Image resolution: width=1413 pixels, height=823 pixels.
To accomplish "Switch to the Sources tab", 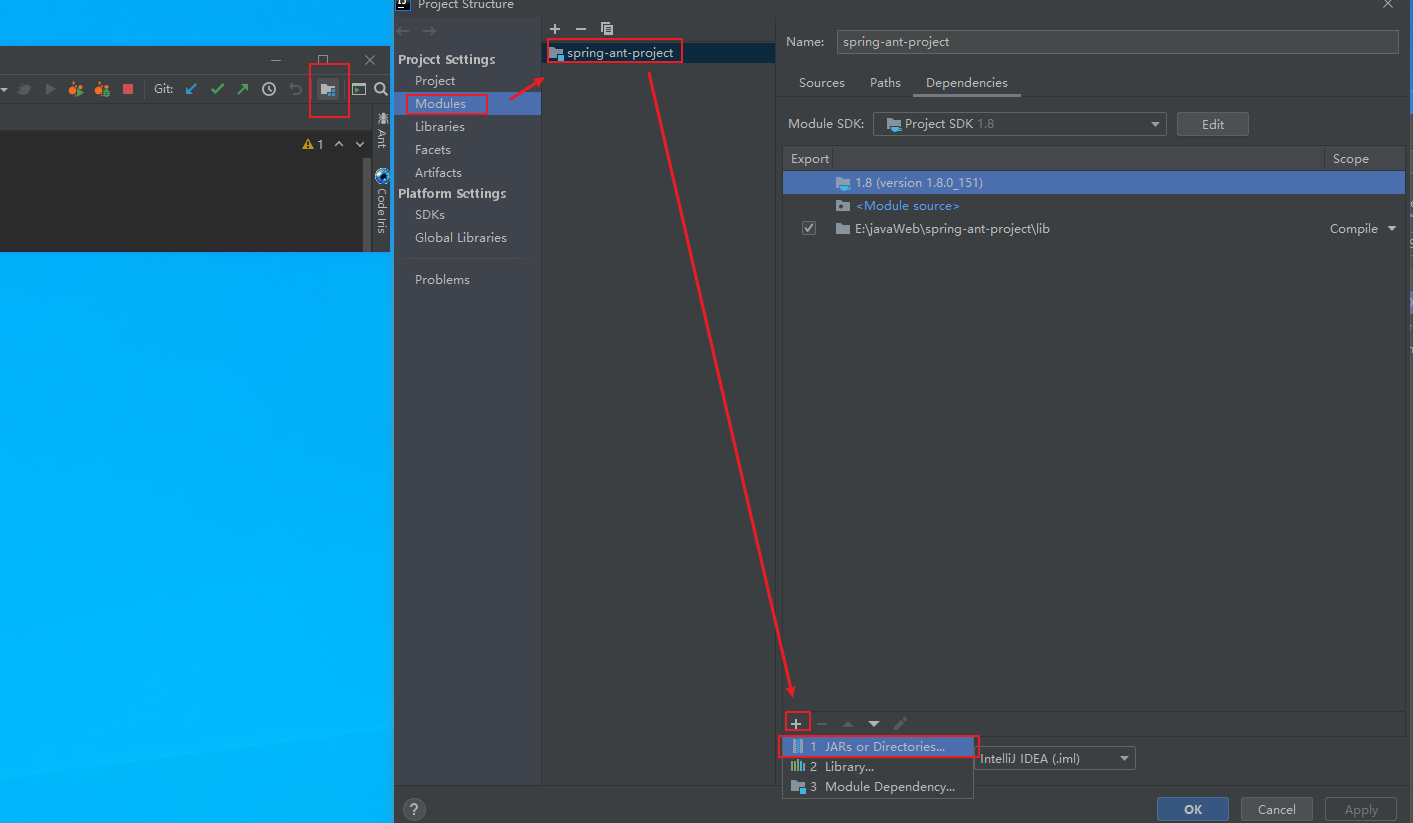I will coord(822,83).
